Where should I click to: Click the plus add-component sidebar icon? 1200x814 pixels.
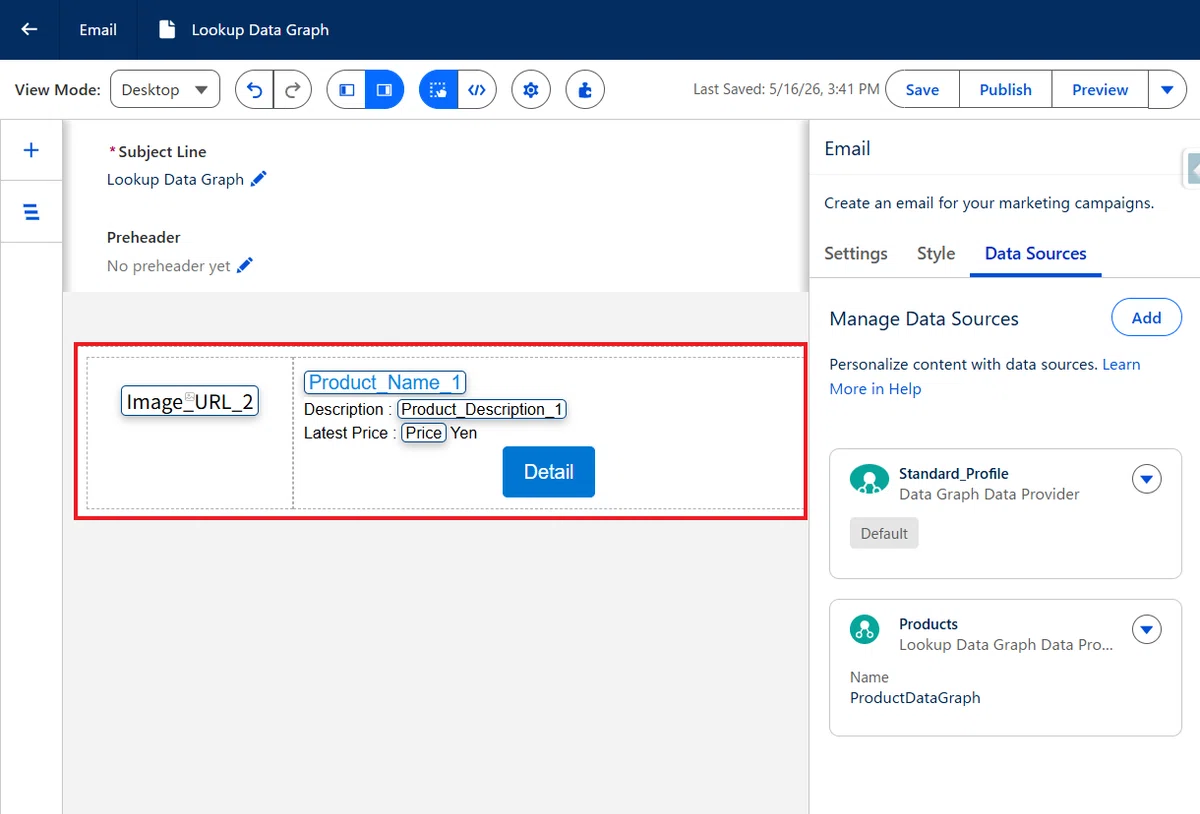click(x=31, y=150)
